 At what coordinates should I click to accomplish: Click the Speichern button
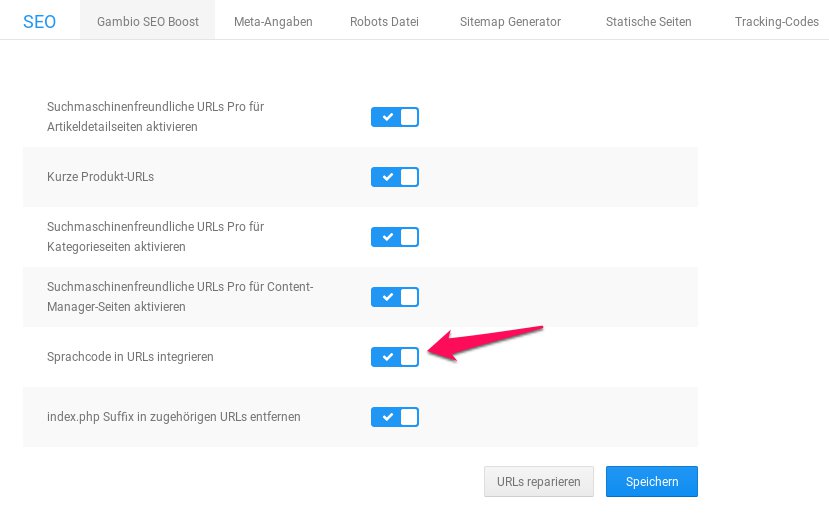[651, 481]
